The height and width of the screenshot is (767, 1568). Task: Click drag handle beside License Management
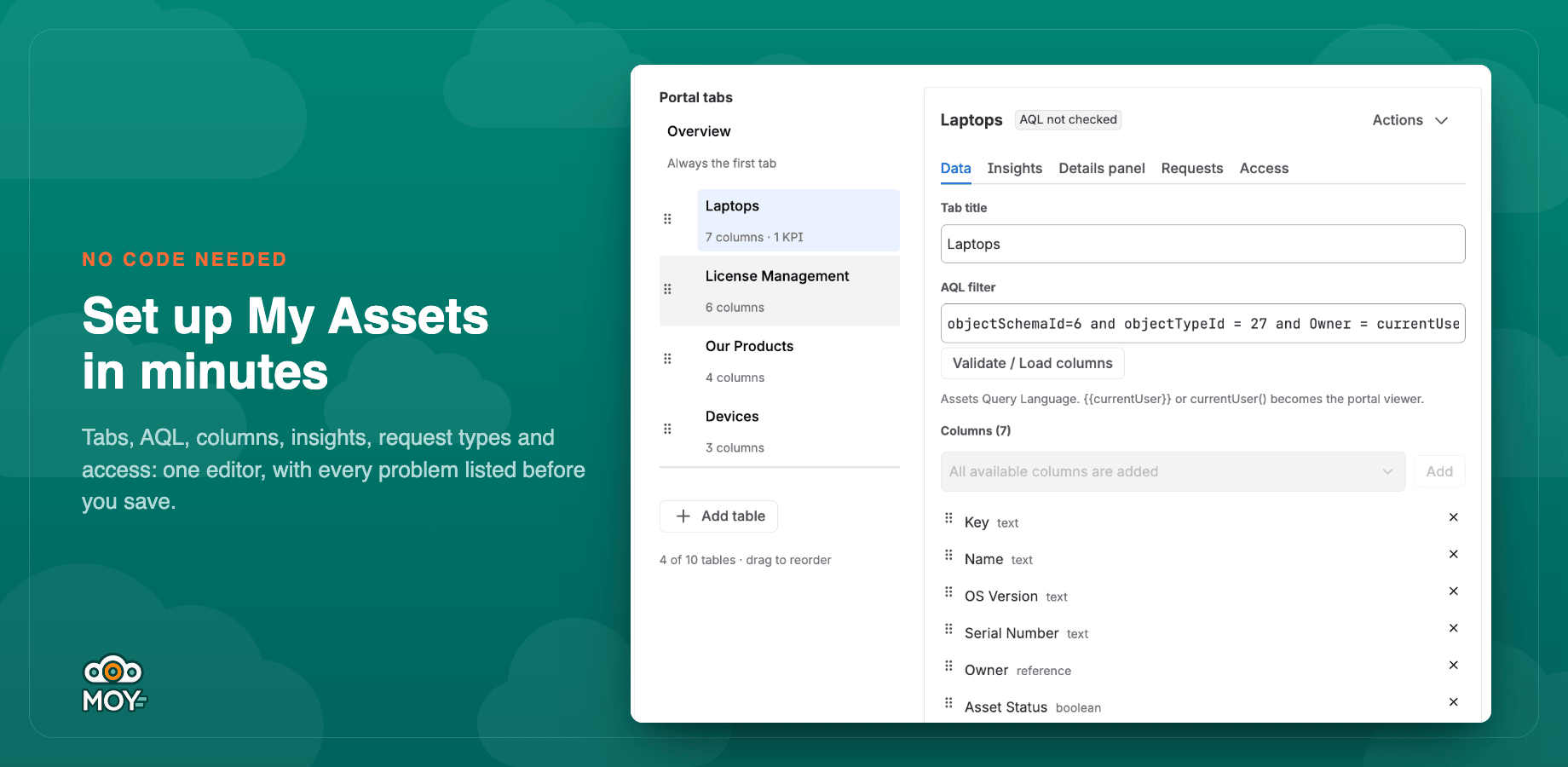667,289
